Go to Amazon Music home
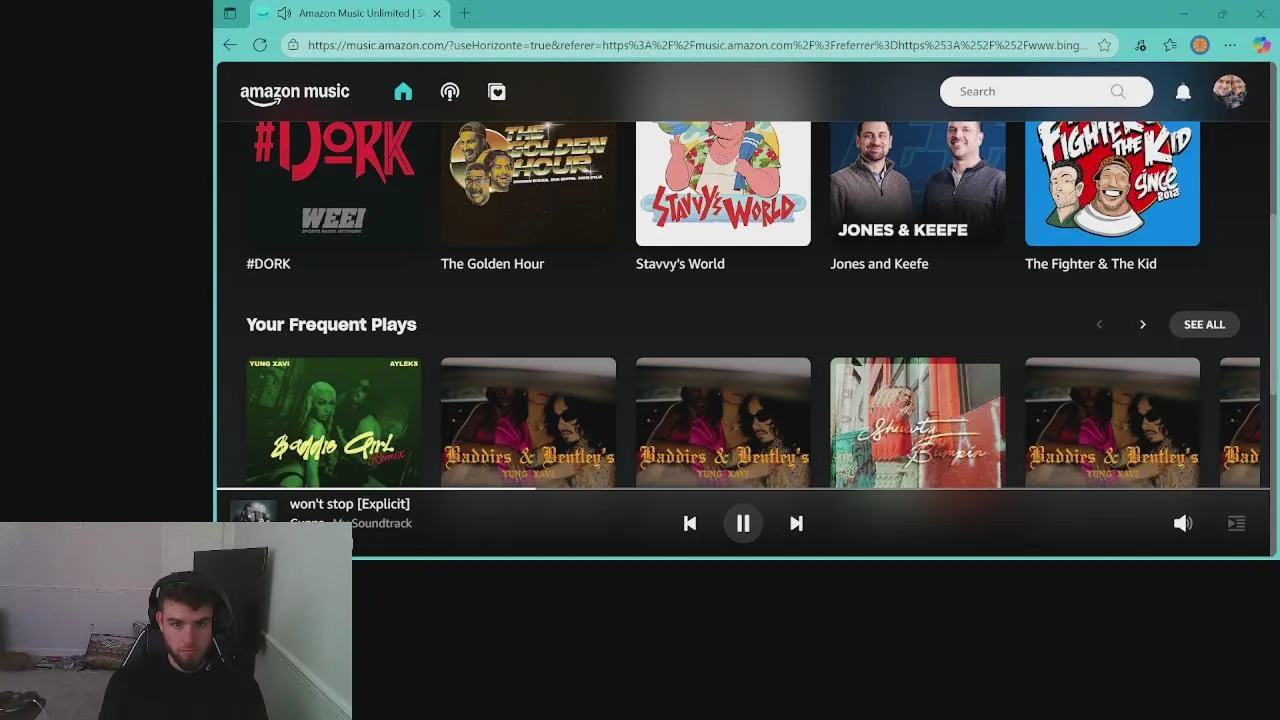This screenshot has width=1280, height=720. coord(403,92)
